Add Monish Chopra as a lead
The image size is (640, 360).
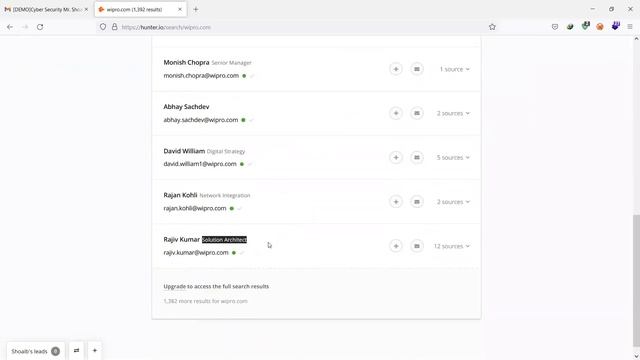pyautogui.click(x=396, y=69)
